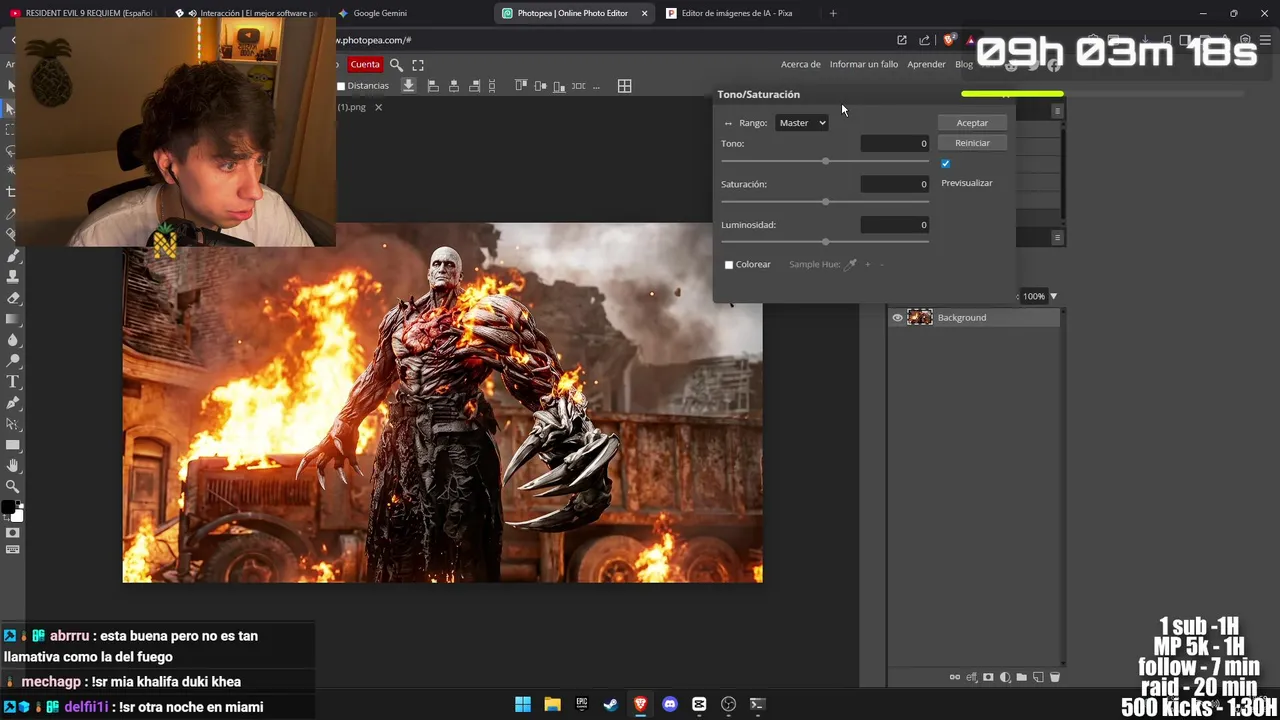1280x720 pixels.
Task: Align top edges in the options bar
Action: 521,86
